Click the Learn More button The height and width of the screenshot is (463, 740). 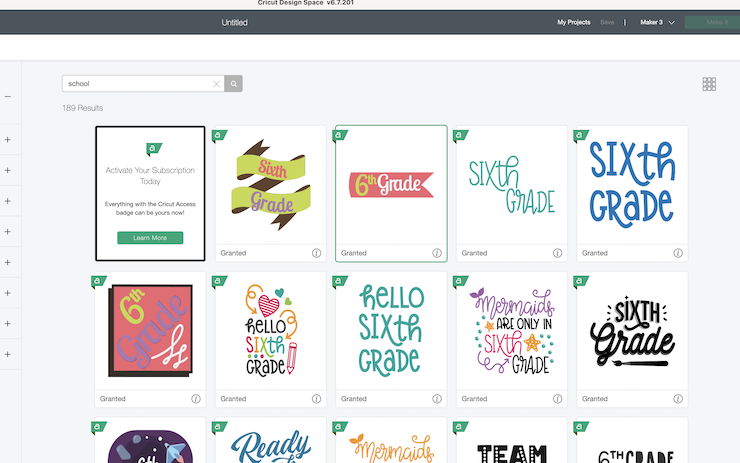tap(150, 238)
